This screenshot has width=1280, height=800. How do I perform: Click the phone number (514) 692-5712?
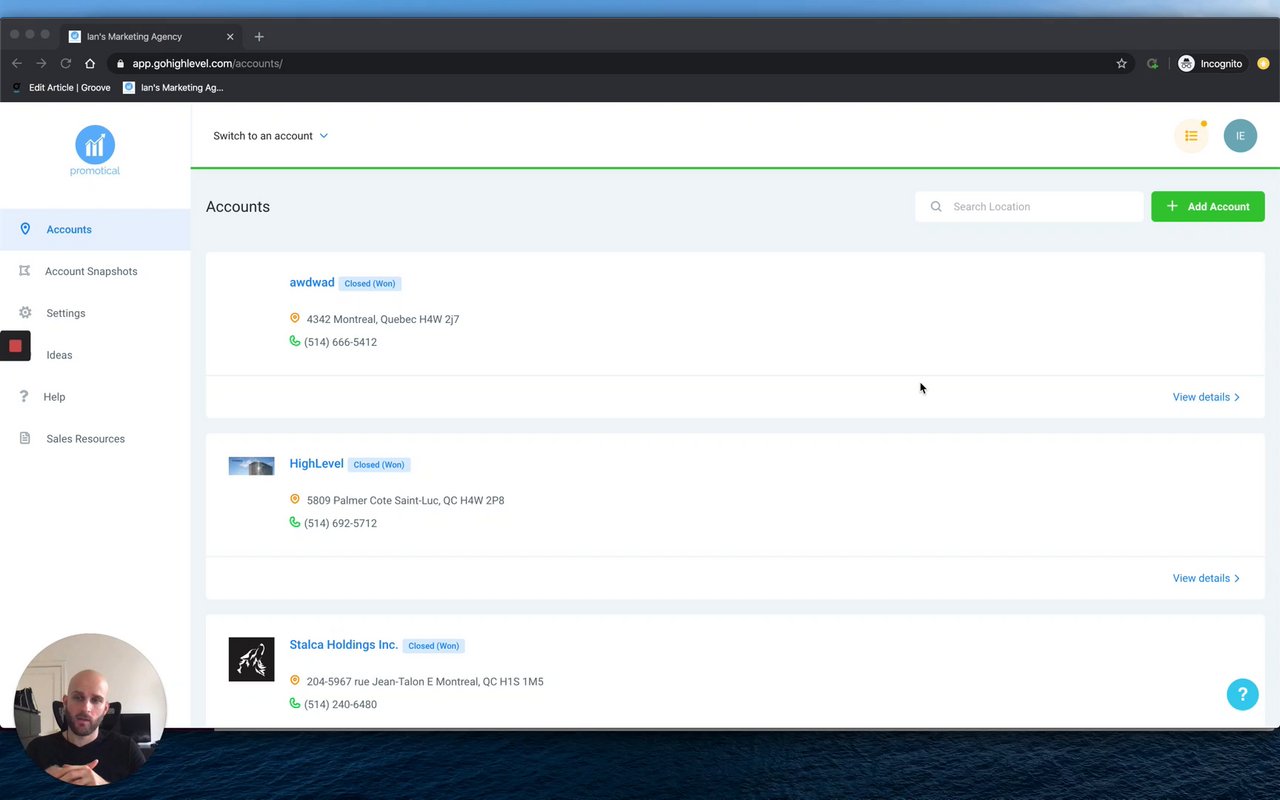[x=340, y=523]
